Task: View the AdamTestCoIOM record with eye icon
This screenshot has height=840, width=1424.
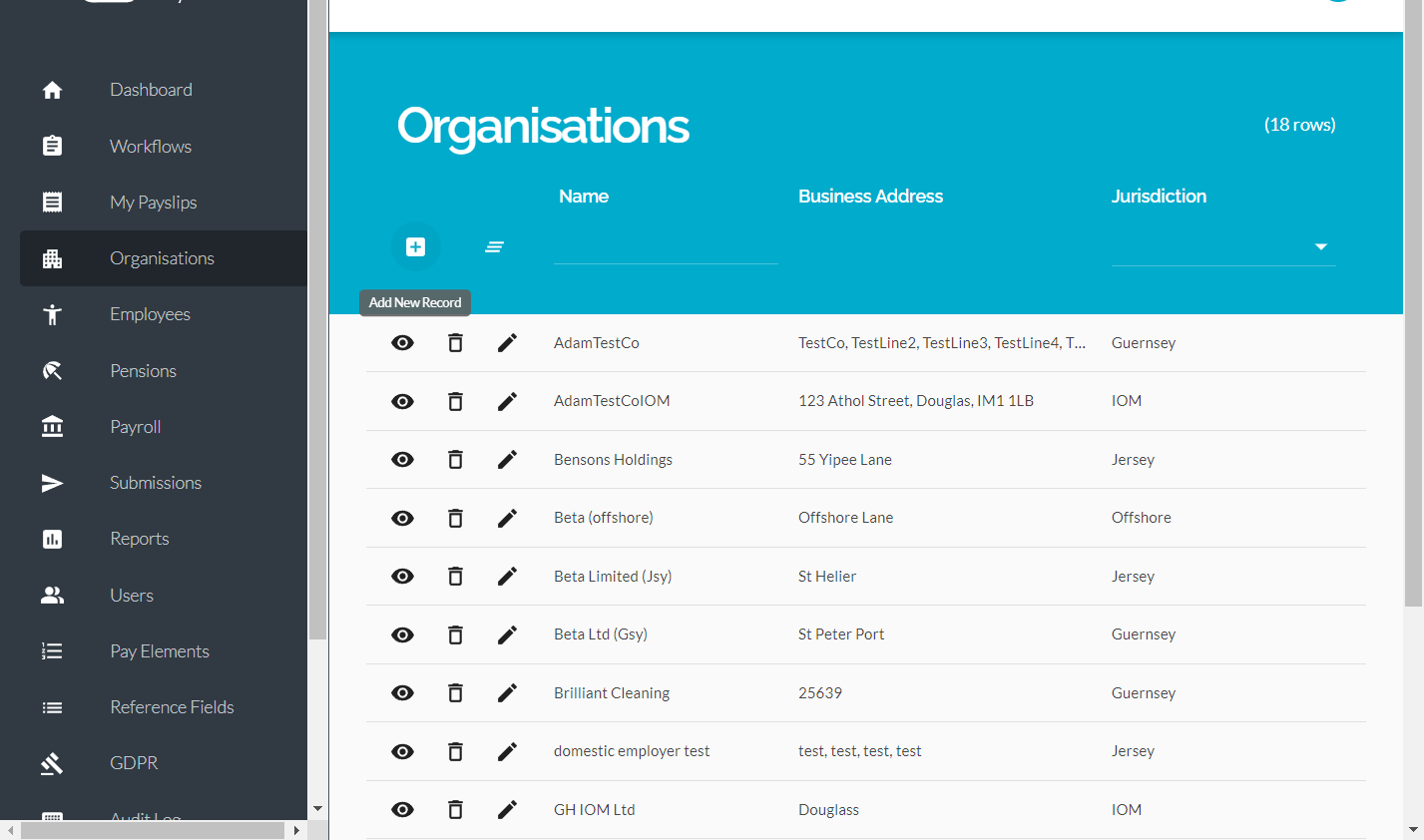Action: [402, 401]
